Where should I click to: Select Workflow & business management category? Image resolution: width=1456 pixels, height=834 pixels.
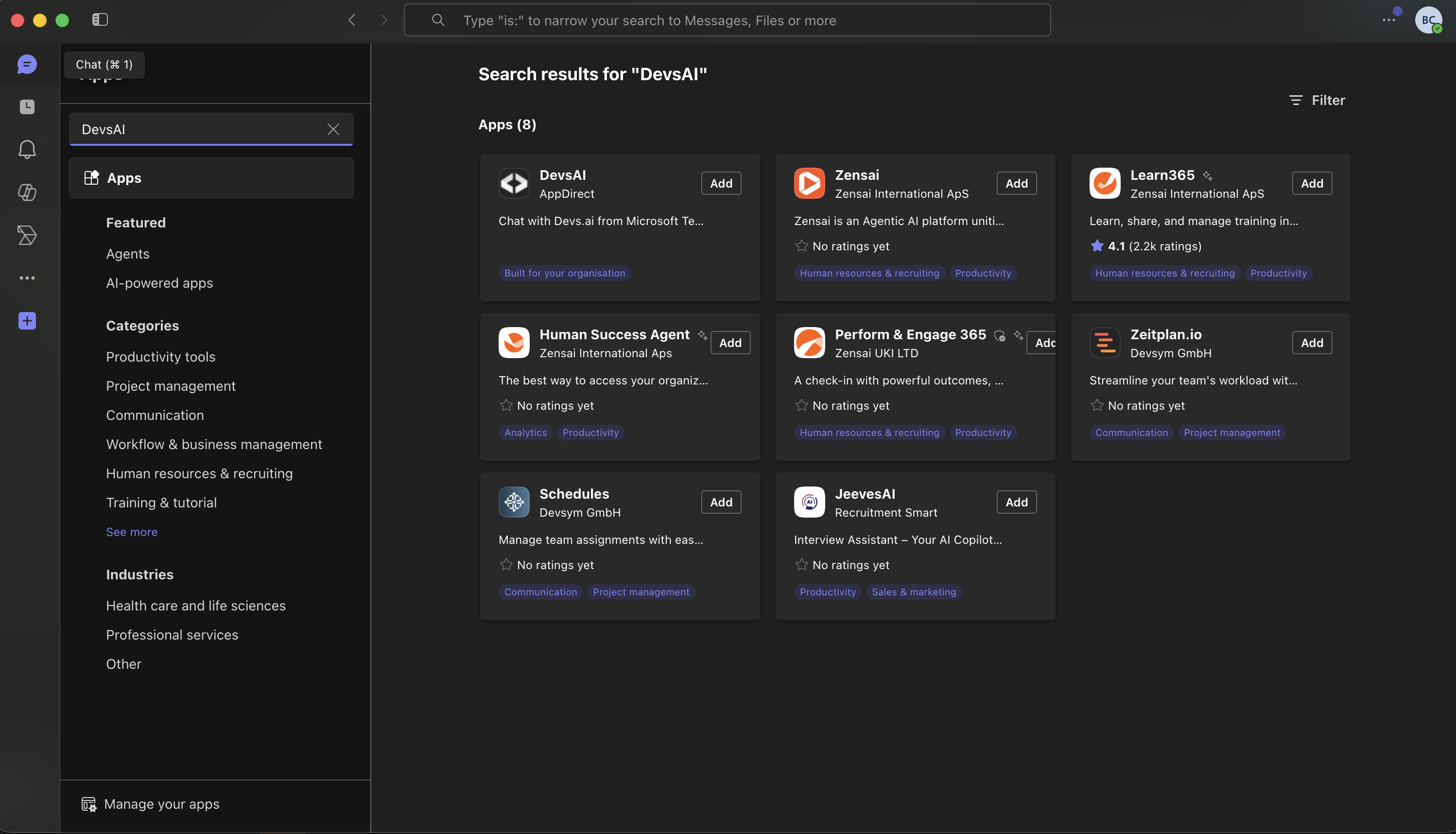tap(214, 445)
